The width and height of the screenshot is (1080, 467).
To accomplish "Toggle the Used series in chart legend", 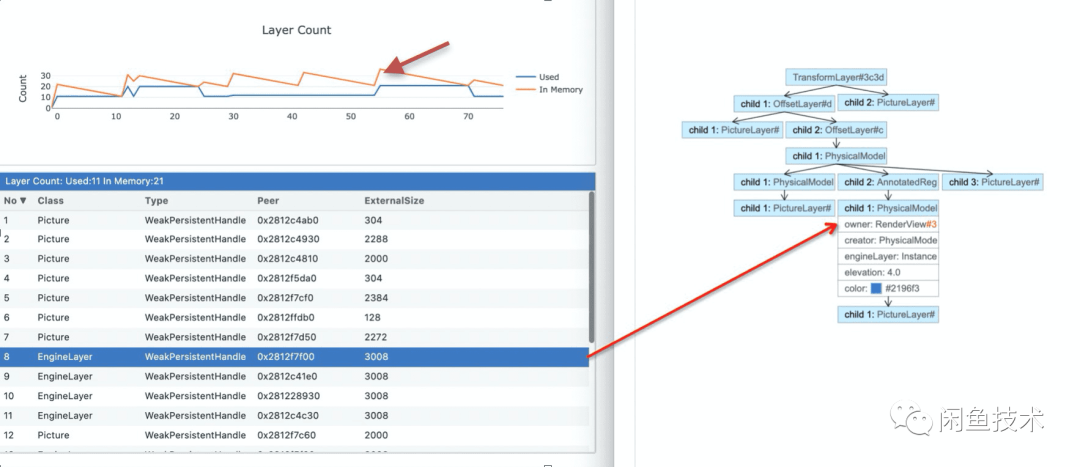I will (x=537, y=77).
